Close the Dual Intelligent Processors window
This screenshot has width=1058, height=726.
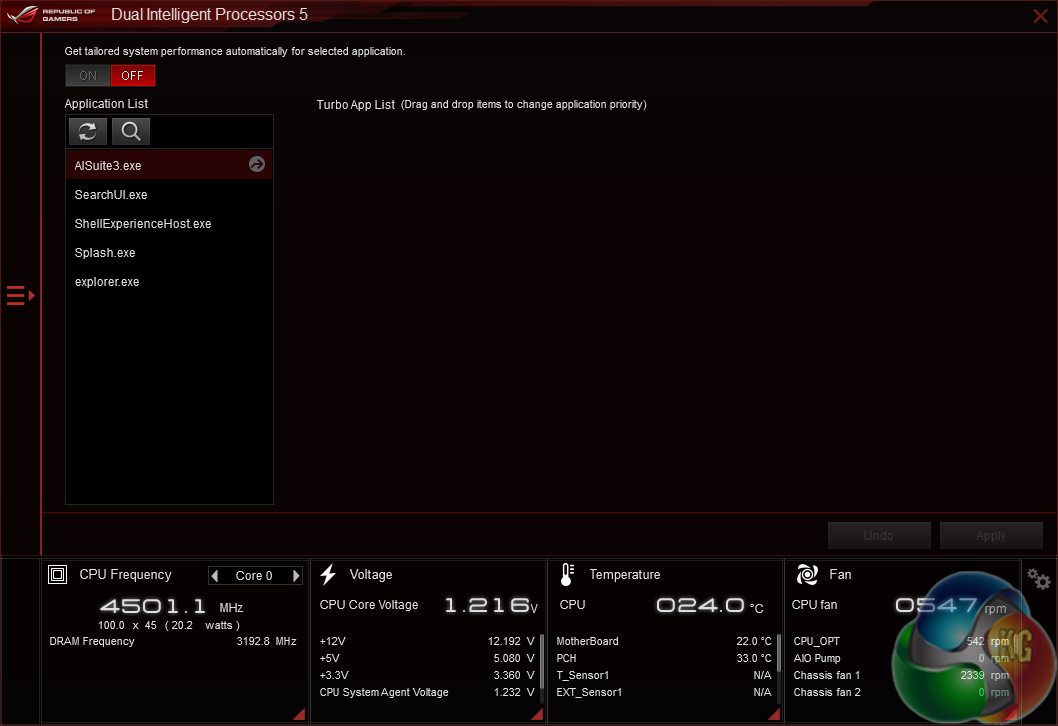tap(1040, 16)
